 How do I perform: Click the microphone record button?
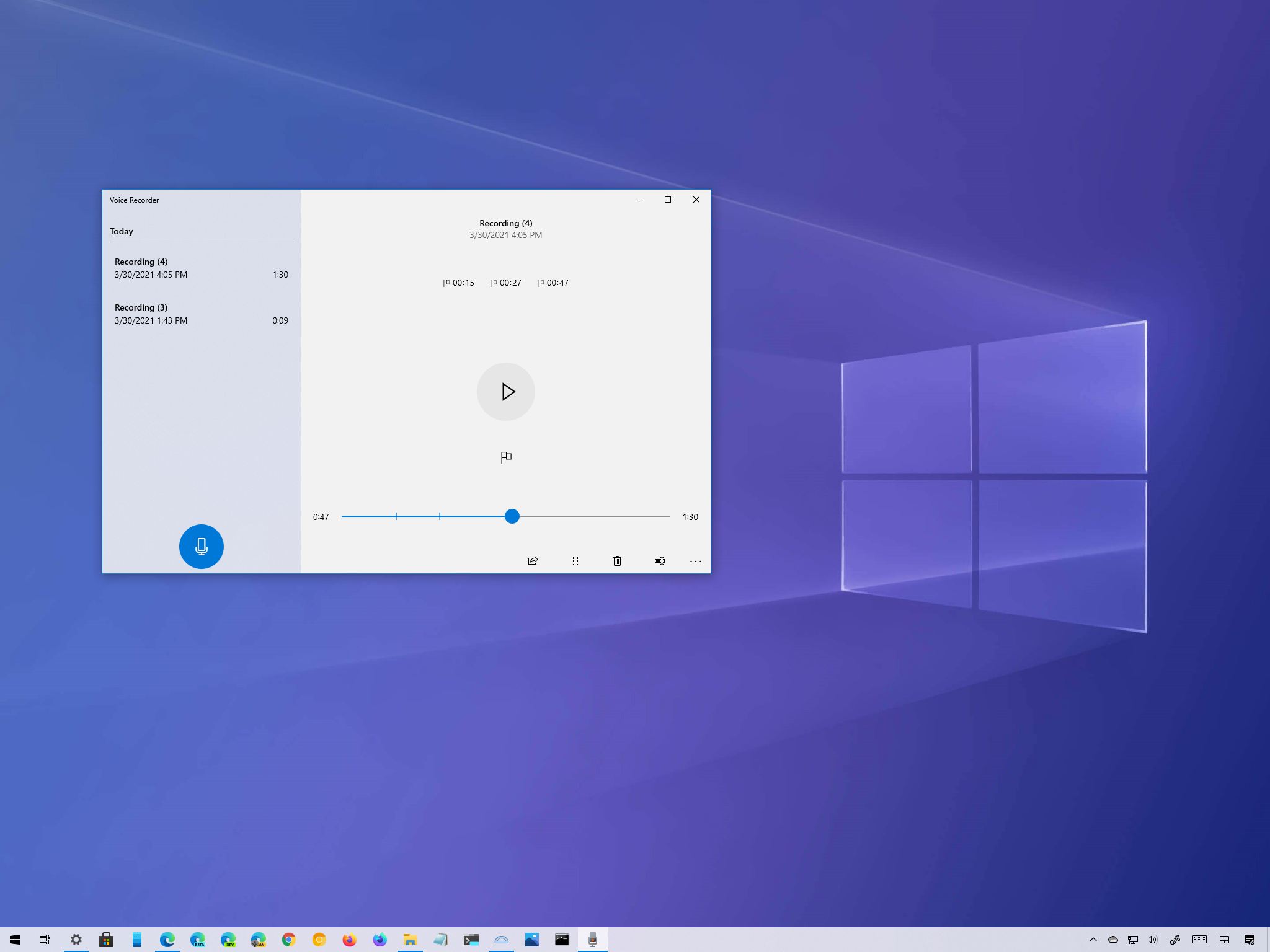coord(200,546)
